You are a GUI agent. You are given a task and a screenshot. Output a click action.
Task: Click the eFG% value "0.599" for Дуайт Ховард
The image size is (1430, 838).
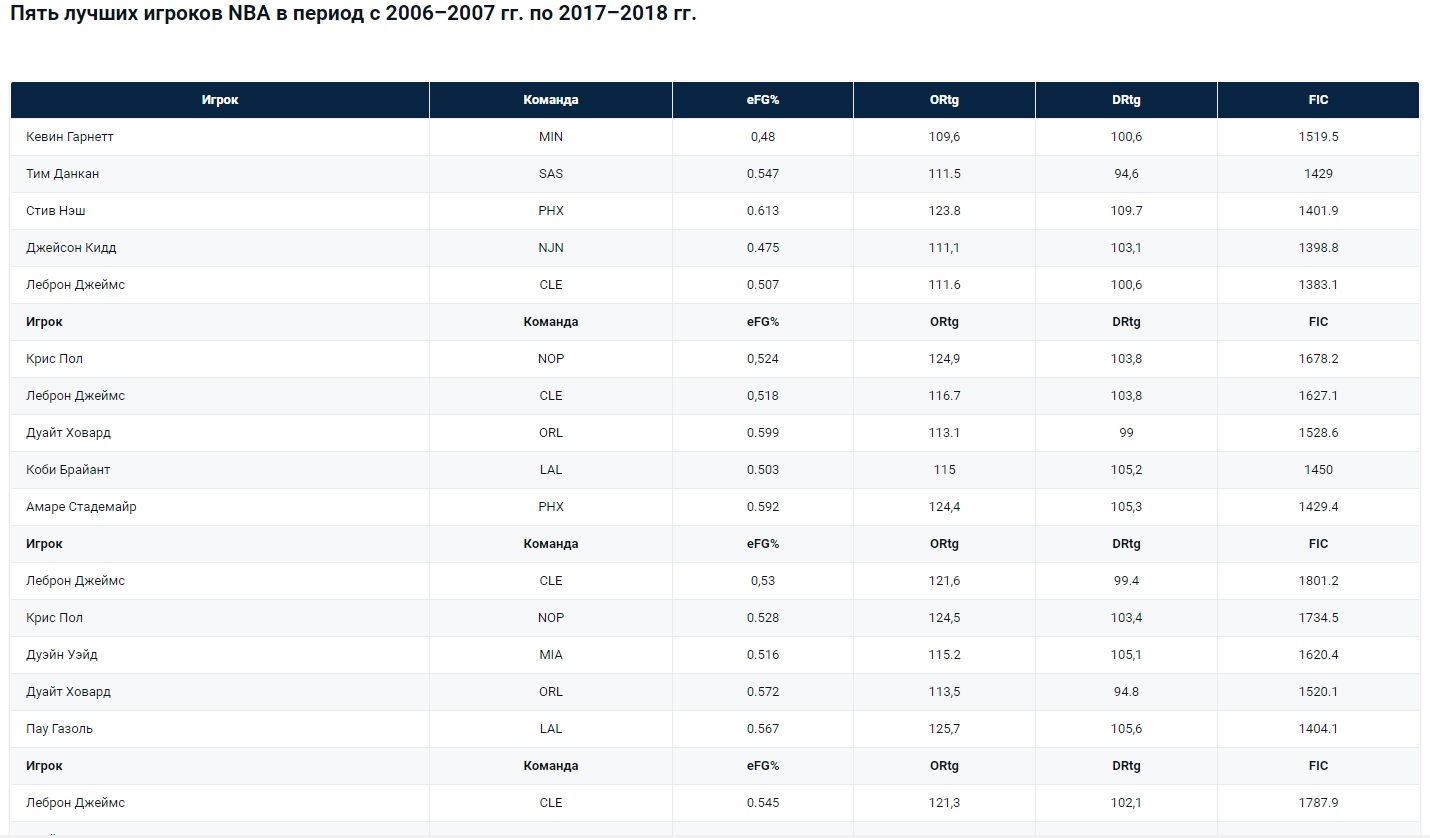[x=763, y=433]
